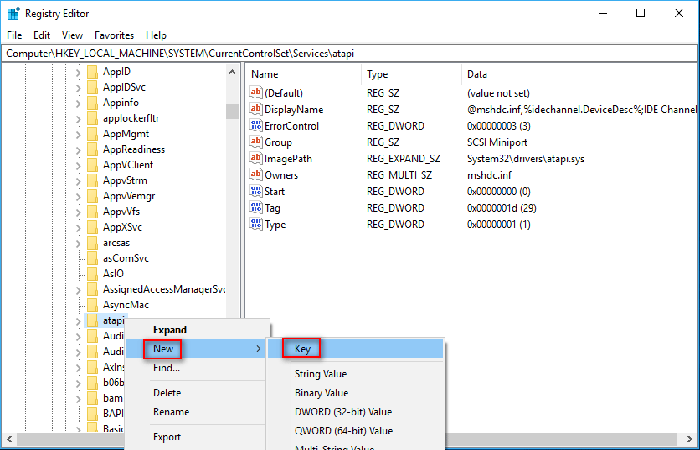Select the Type DWORD value icon
700x450 pixels.
pos(256,224)
